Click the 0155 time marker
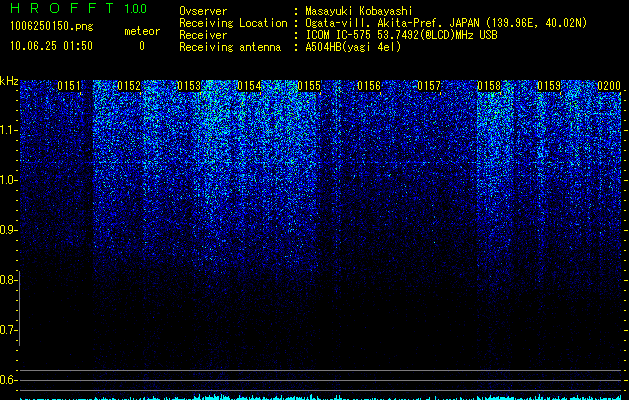This screenshot has width=629, height=400. point(309,86)
